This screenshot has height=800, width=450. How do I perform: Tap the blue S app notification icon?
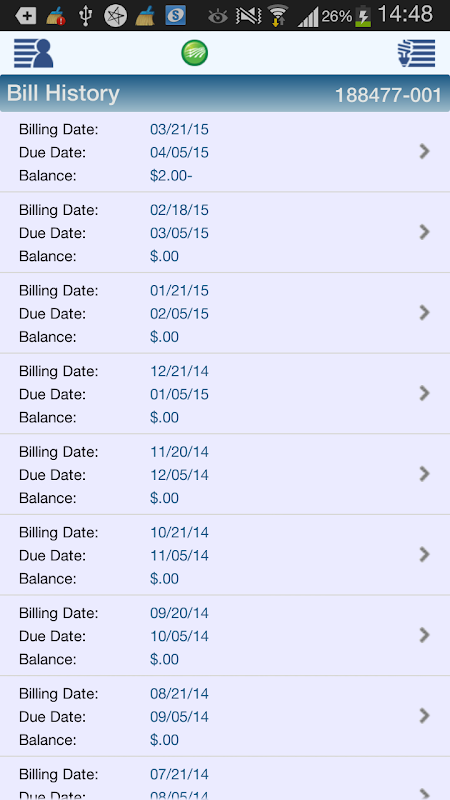coord(176,16)
